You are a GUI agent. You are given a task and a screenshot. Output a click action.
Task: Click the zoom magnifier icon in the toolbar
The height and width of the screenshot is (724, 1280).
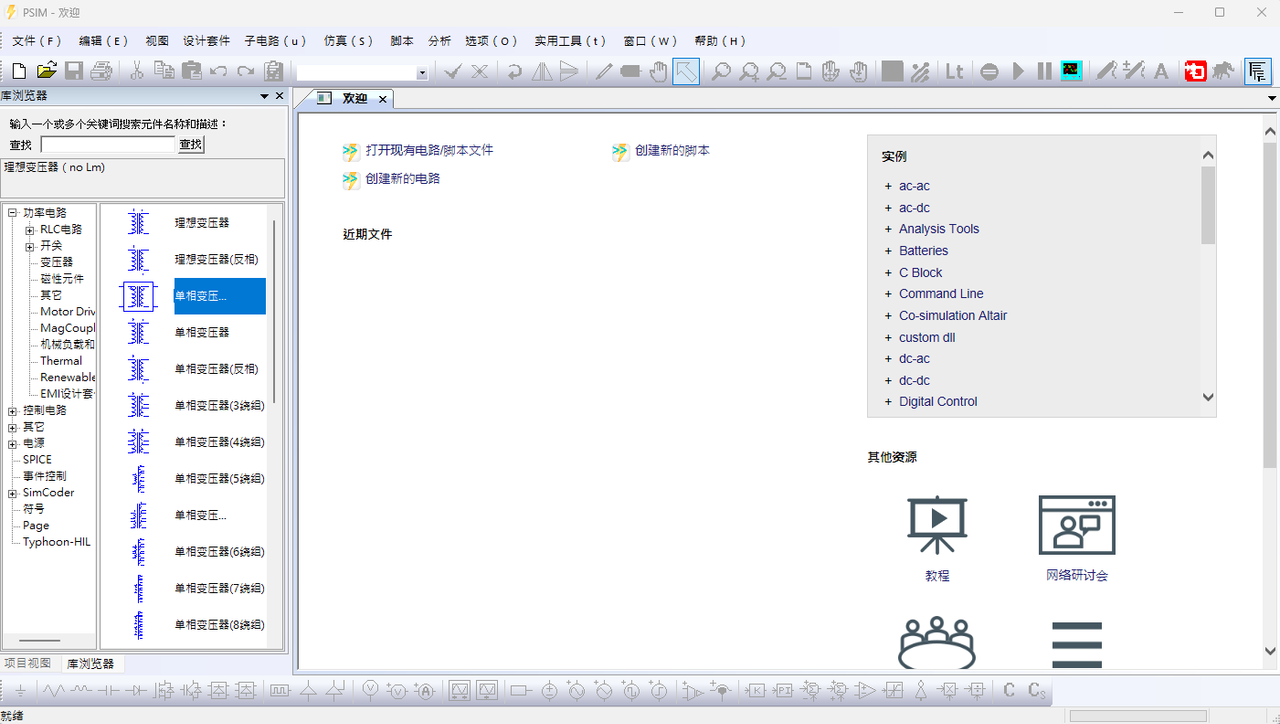721,71
